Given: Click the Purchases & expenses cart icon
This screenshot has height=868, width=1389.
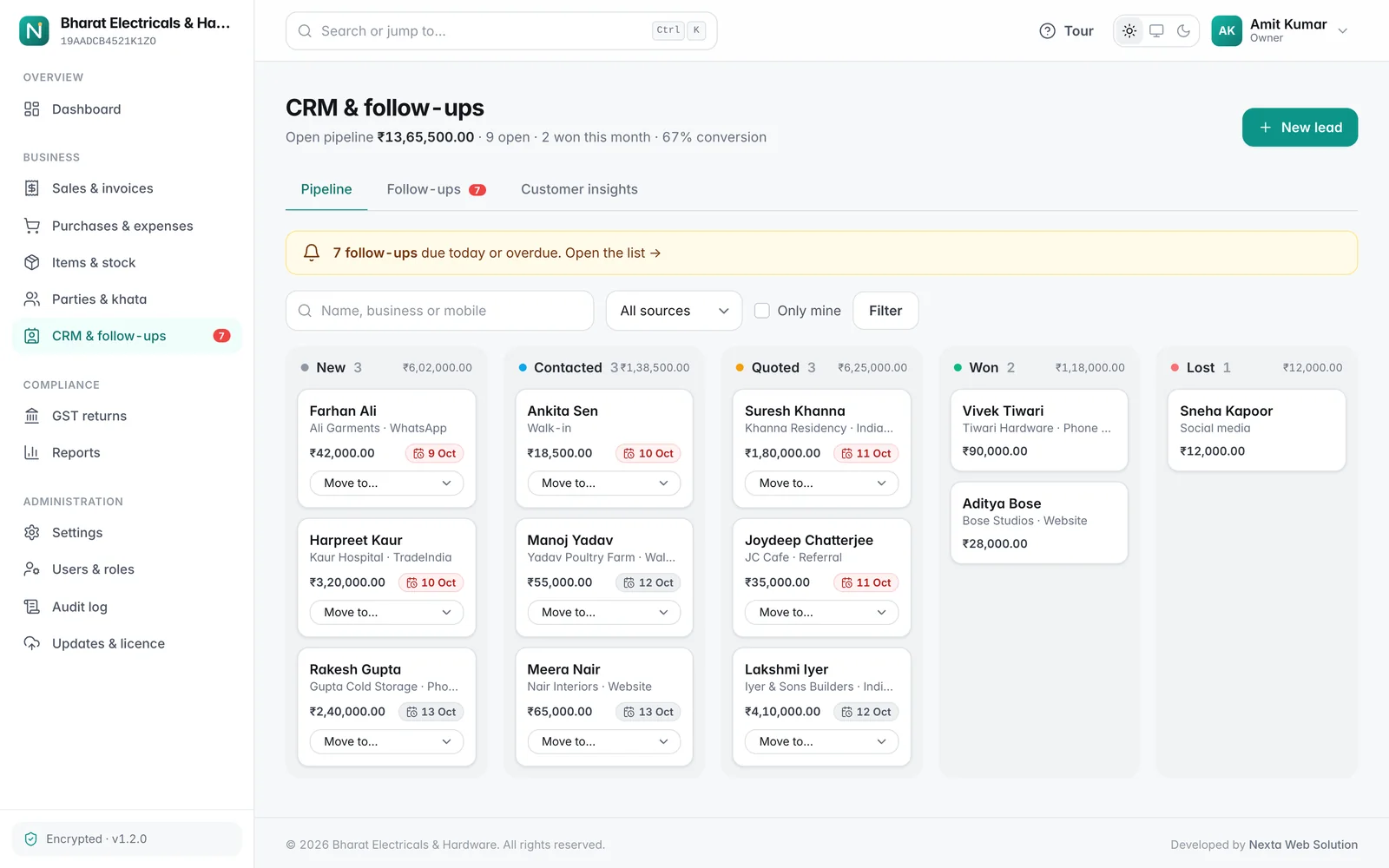Looking at the screenshot, I should (x=32, y=226).
